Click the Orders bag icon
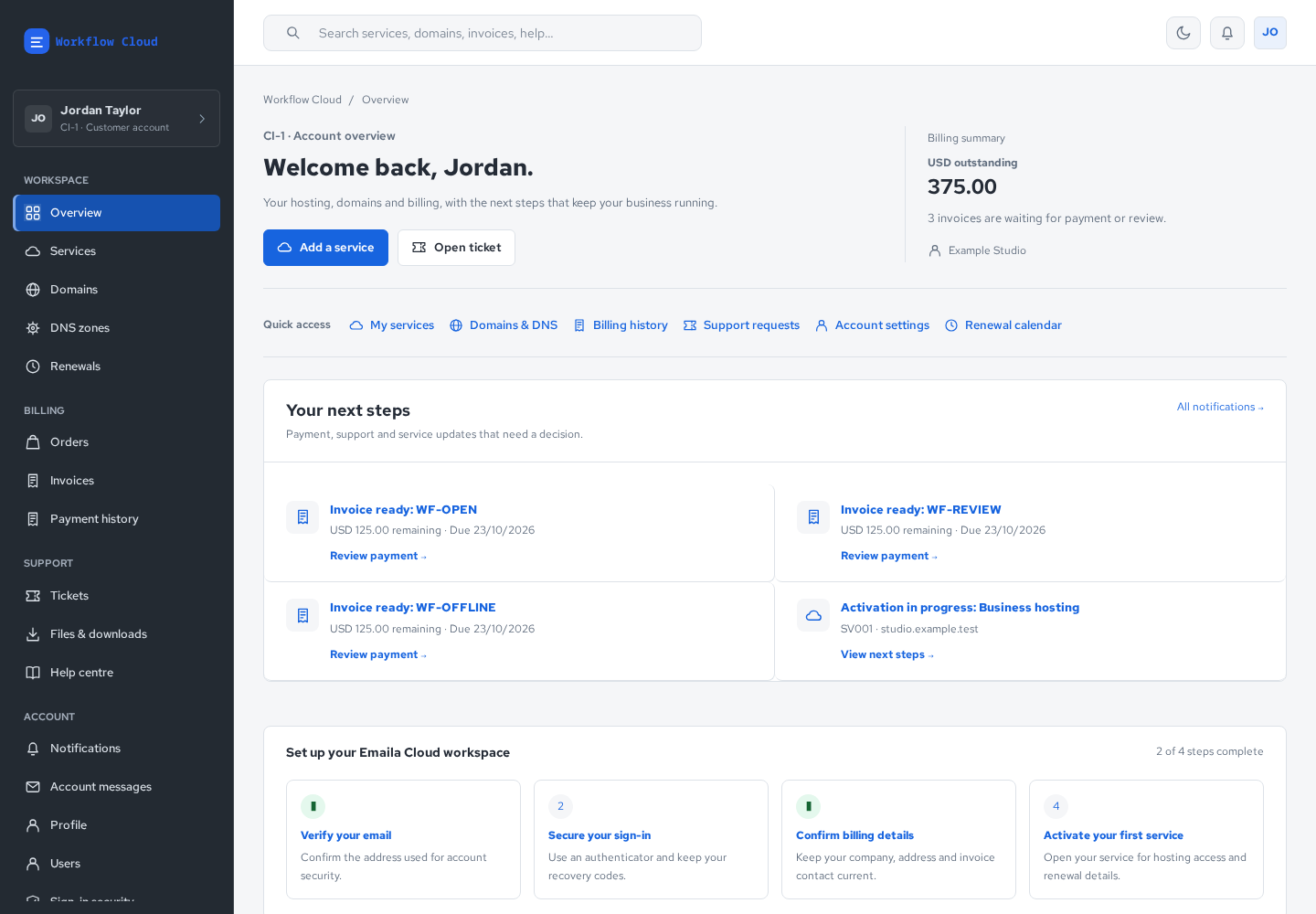The height and width of the screenshot is (914, 1316). coord(33,442)
